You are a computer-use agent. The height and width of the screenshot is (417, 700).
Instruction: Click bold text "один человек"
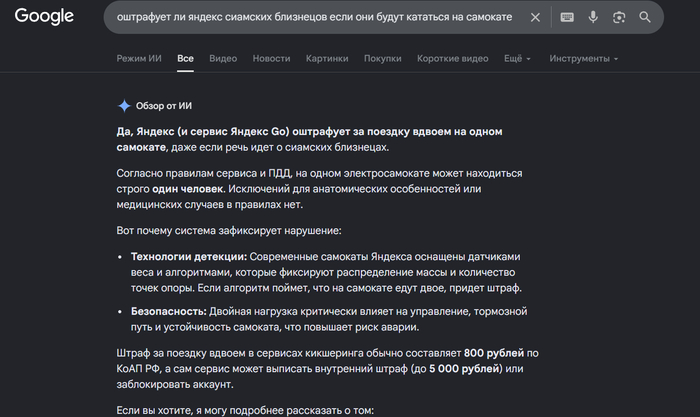pyautogui.click(x=188, y=189)
